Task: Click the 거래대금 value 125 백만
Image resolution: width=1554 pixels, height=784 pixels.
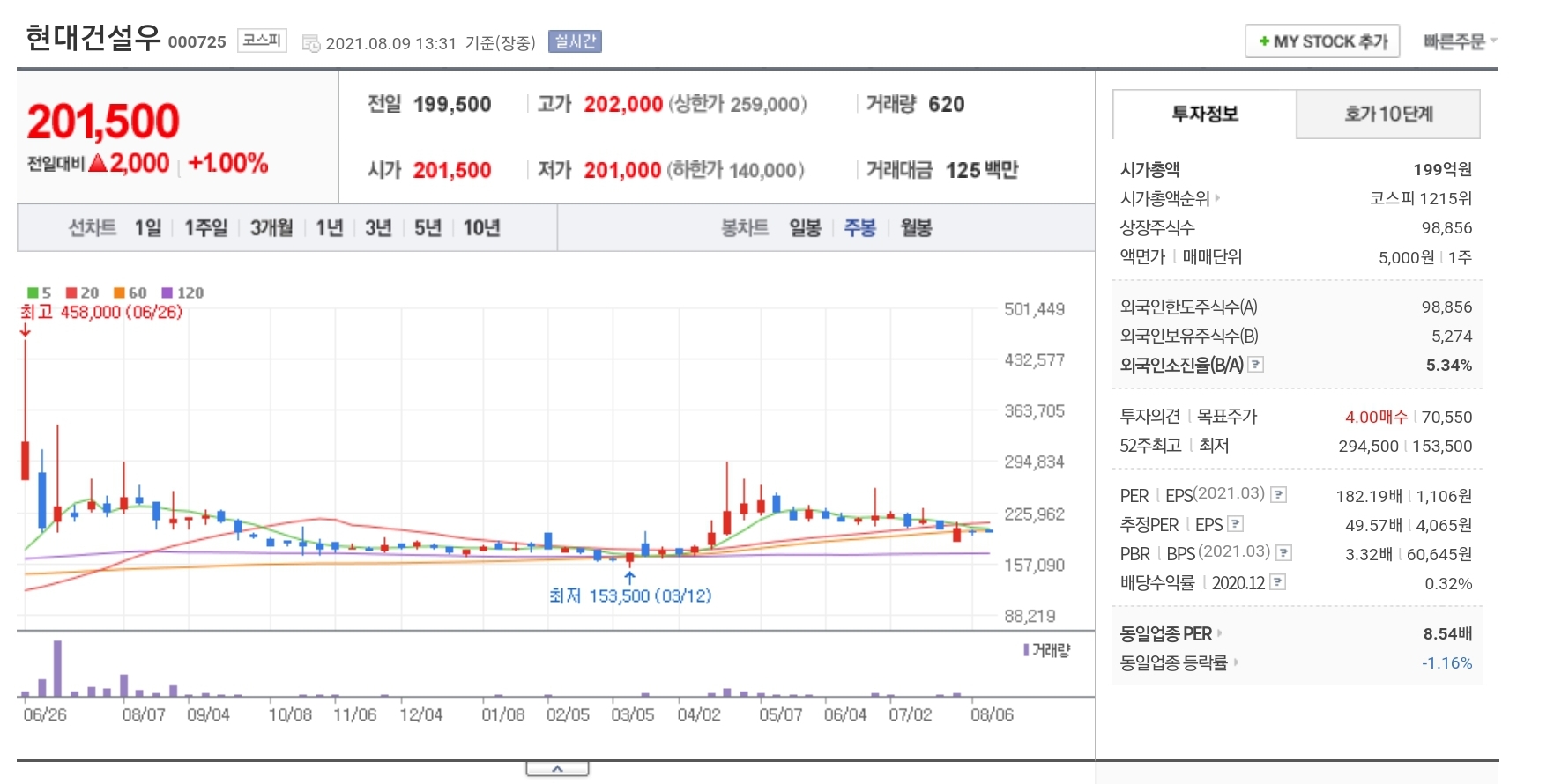Action: (x=982, y=170)
